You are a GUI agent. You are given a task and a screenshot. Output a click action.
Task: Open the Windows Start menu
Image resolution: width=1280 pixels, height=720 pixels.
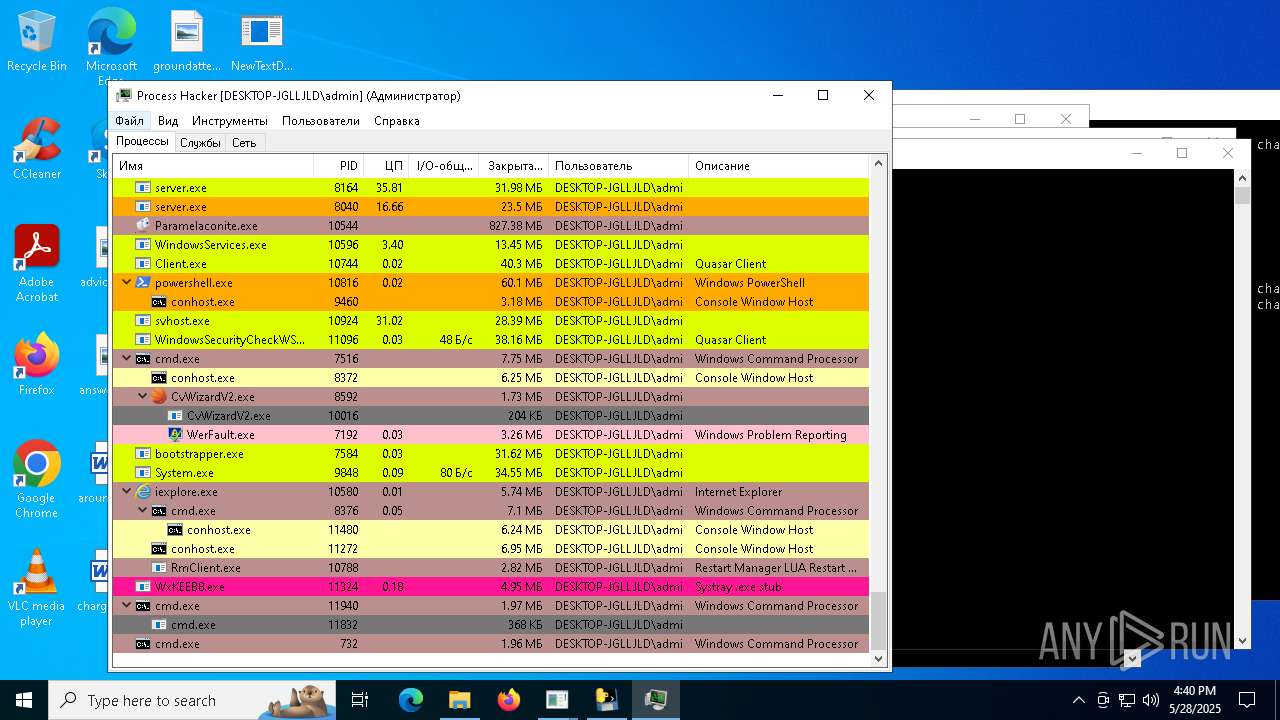[x=24, y=700]
